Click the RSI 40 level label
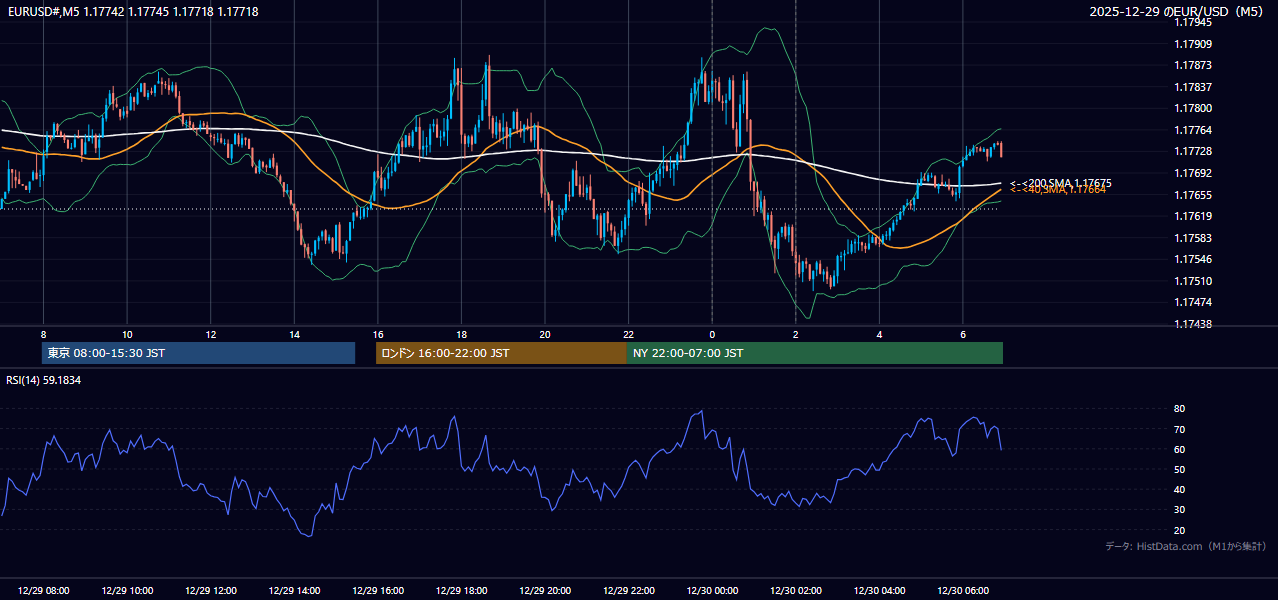1278x600 pixels. click(x=1179, y=489)
